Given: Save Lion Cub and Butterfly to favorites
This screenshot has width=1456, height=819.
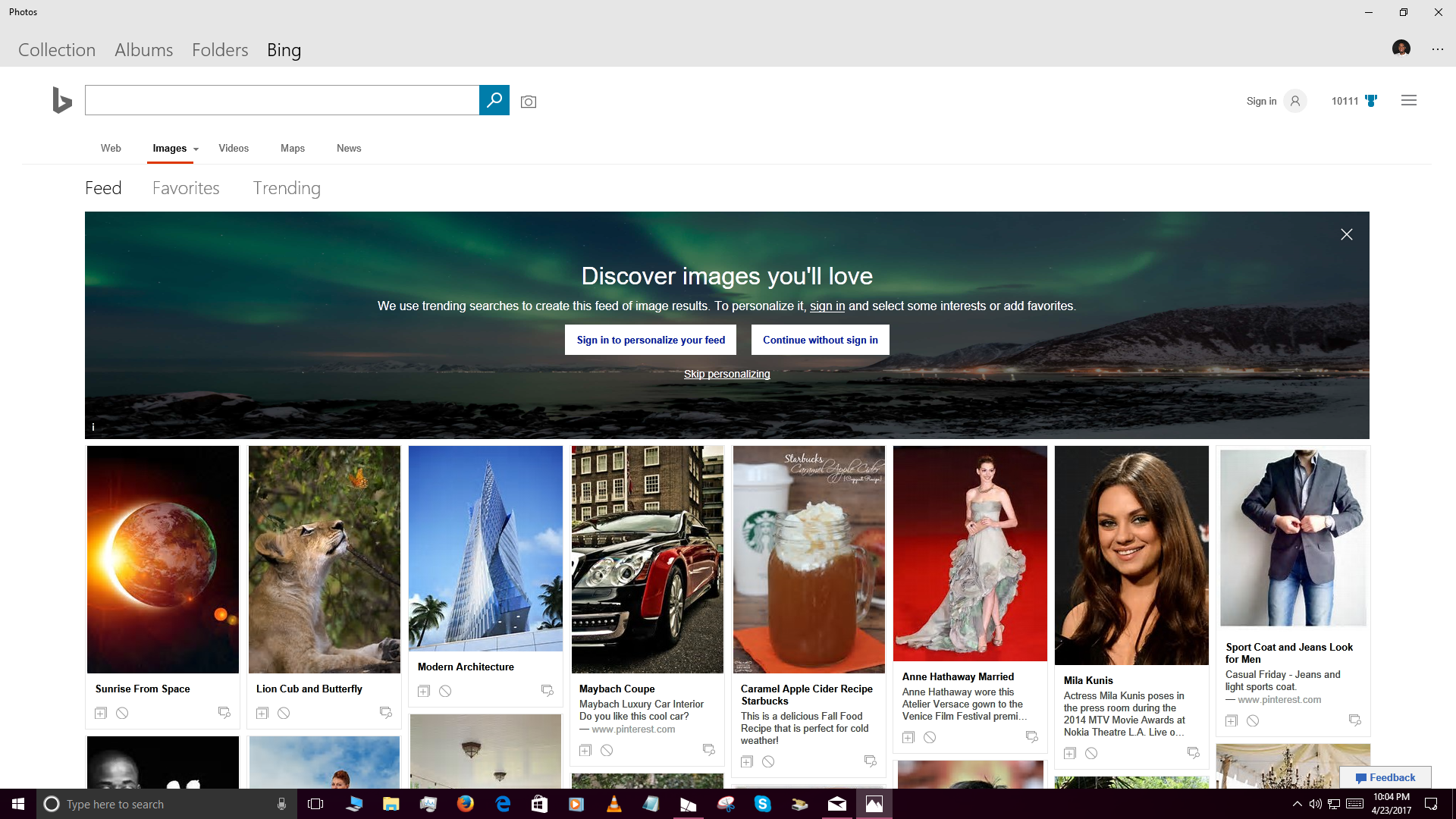Looking at the screenshot, I should pyautogui.click(x=262, y=713).
